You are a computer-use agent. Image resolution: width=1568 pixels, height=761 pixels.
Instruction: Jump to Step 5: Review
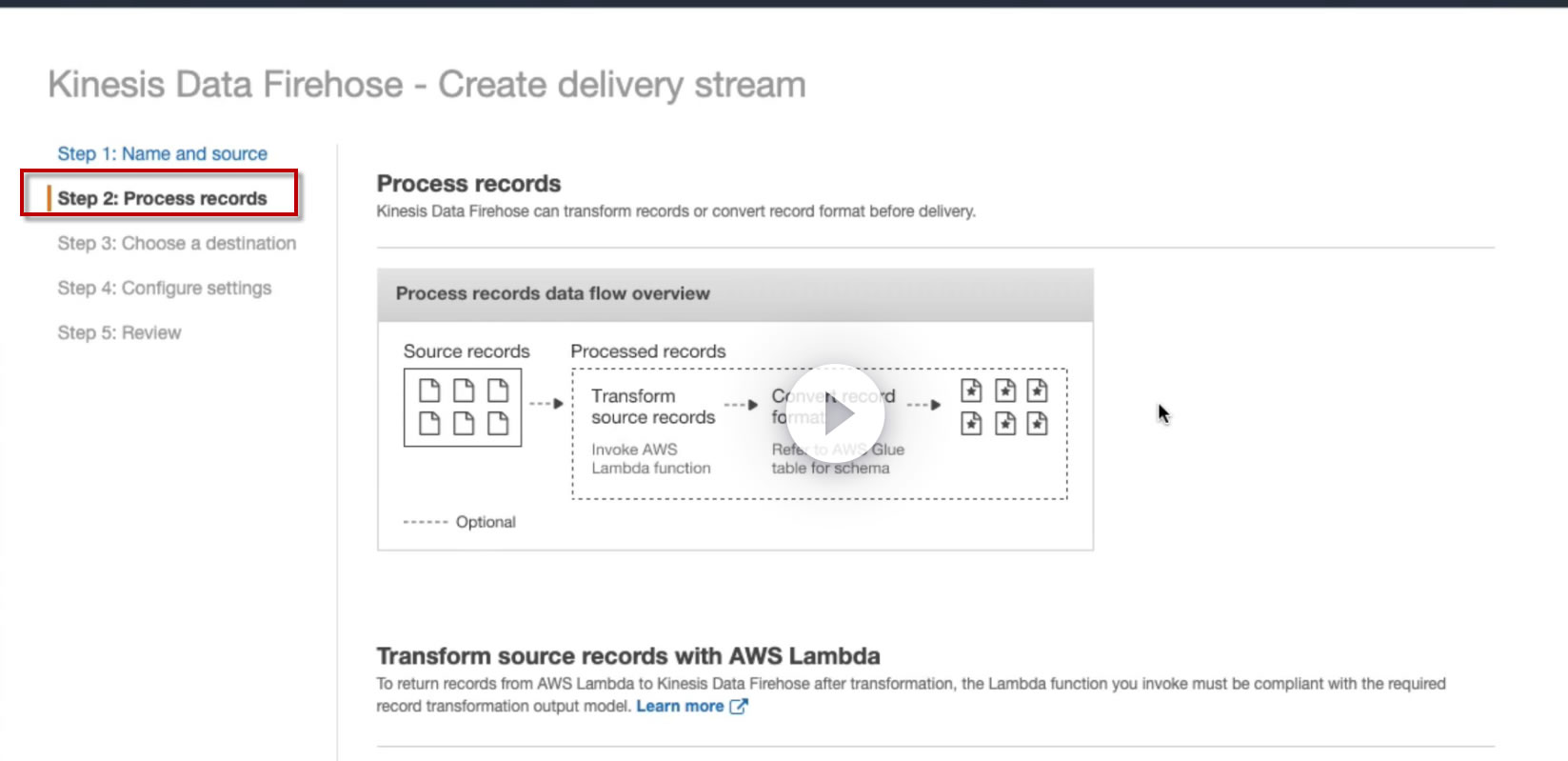tap(119, 332)
